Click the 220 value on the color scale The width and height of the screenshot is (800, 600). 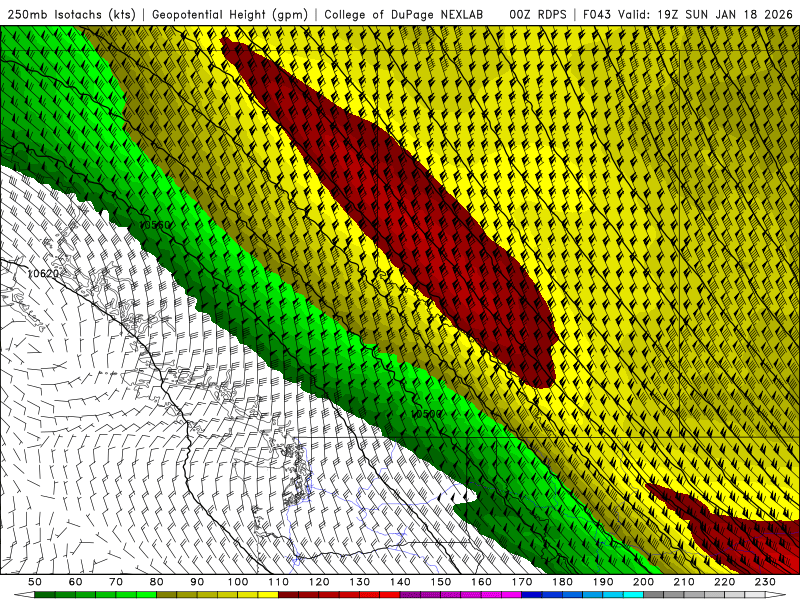coord(724,582)
